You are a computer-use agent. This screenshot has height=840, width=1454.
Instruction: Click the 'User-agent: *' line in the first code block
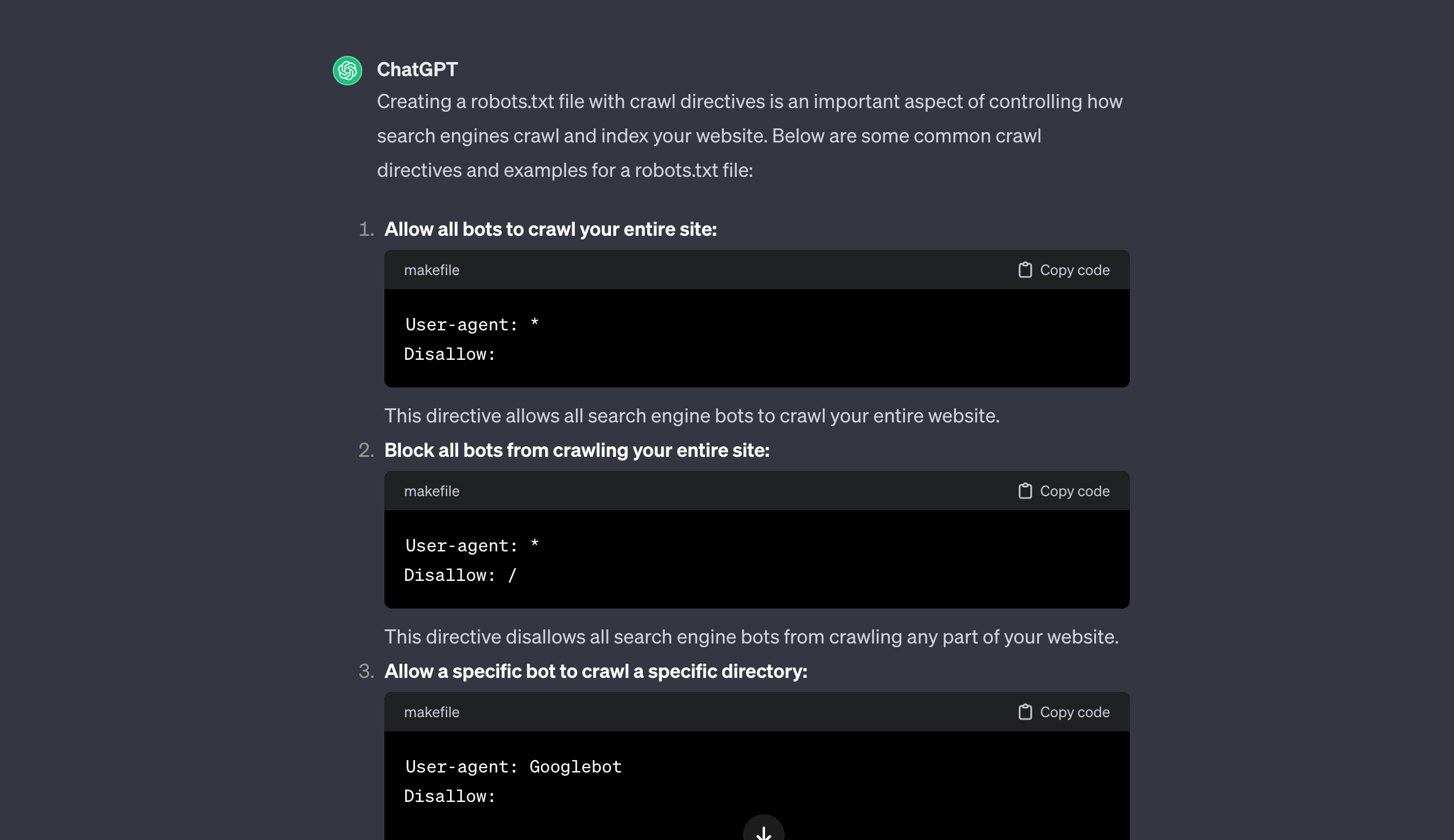point(472,325)
